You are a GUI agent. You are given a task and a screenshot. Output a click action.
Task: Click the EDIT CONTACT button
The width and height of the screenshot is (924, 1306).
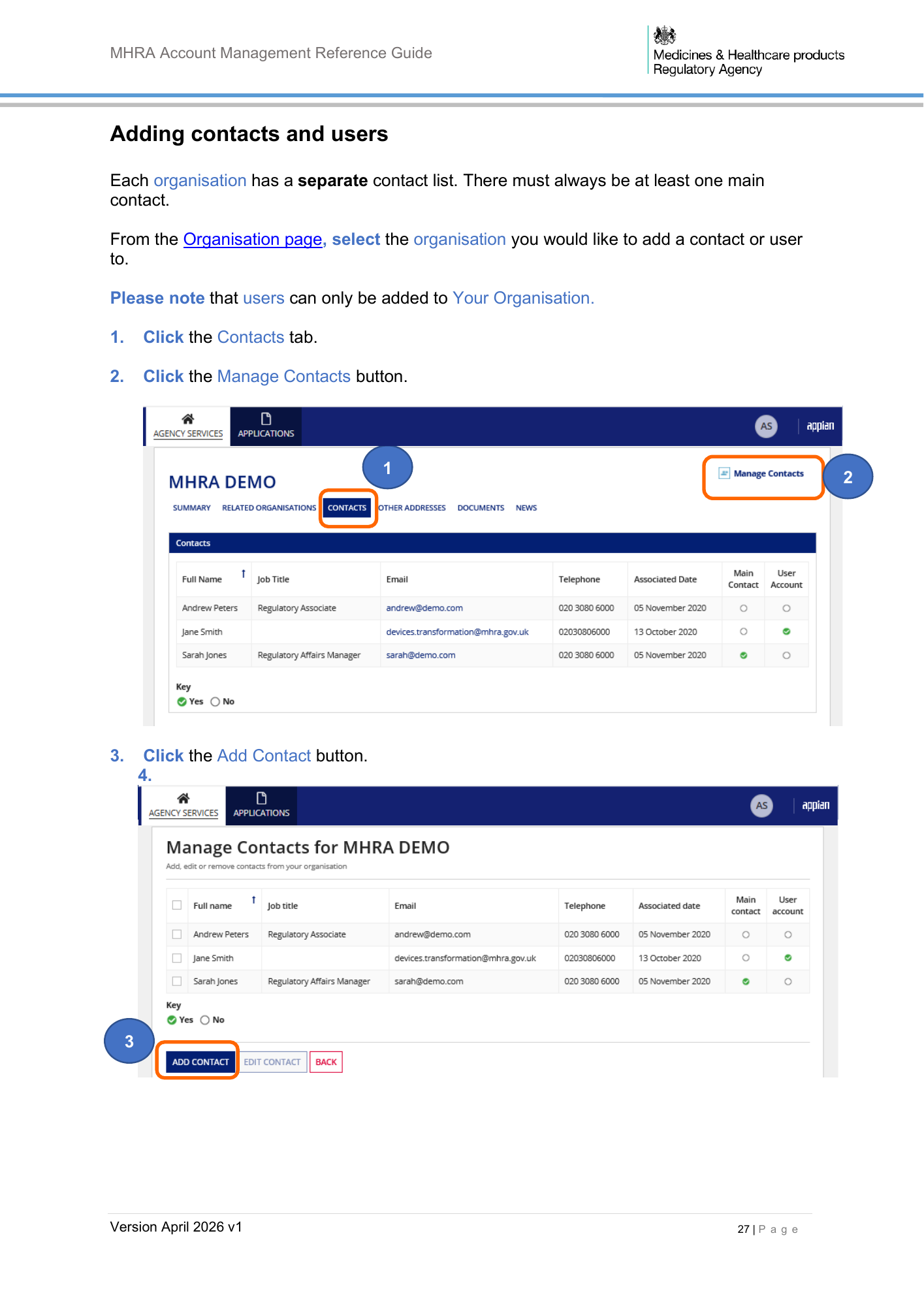point(272,1062)
